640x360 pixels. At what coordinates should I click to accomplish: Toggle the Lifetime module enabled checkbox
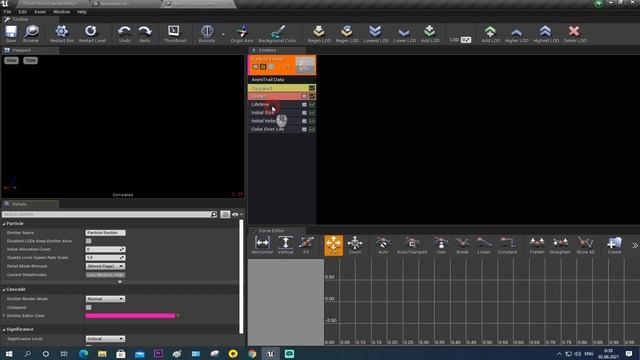coord(304,104)
